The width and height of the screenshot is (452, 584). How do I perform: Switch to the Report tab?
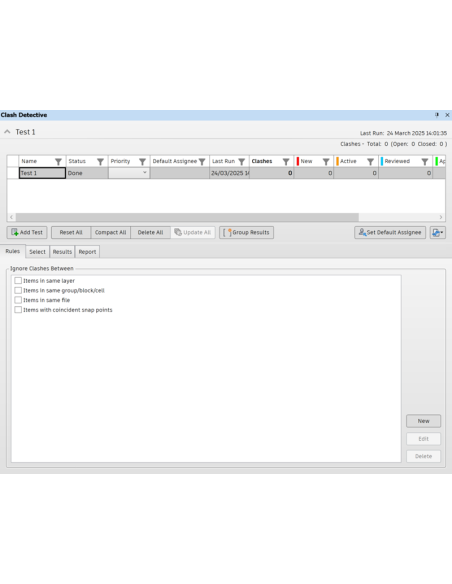tap(87, 252)
